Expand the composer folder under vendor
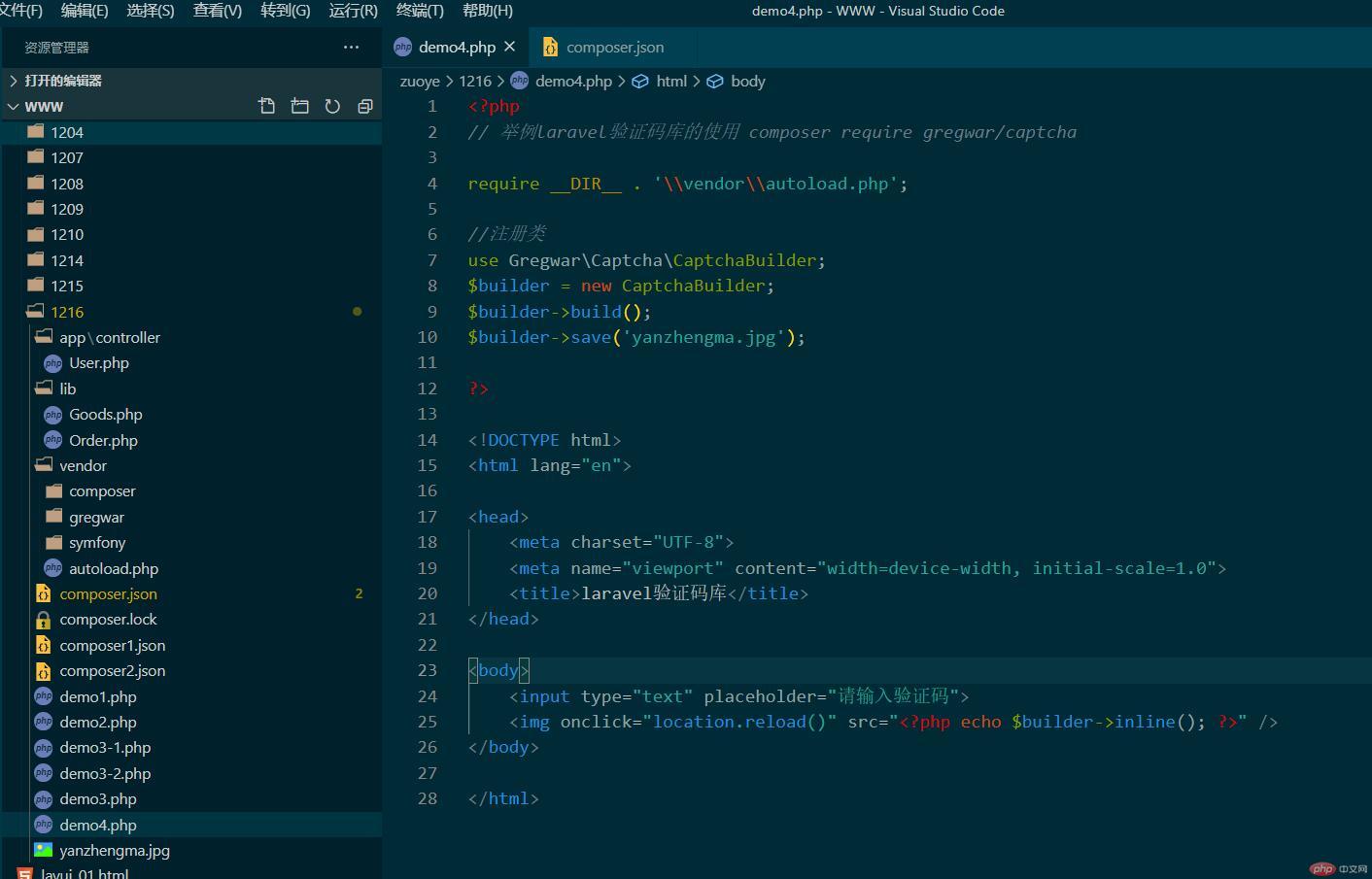The width and height of the screenshot is (1372, 879). coord(190,490)
